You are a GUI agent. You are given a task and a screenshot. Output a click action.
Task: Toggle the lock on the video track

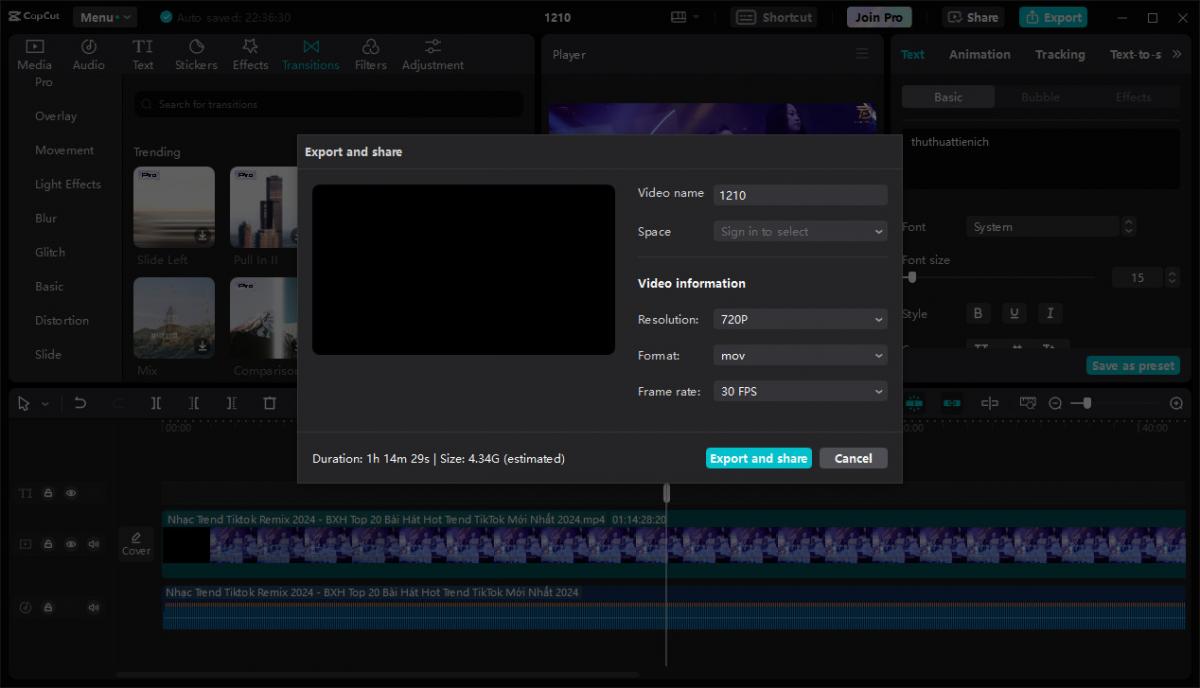(48, 544)
